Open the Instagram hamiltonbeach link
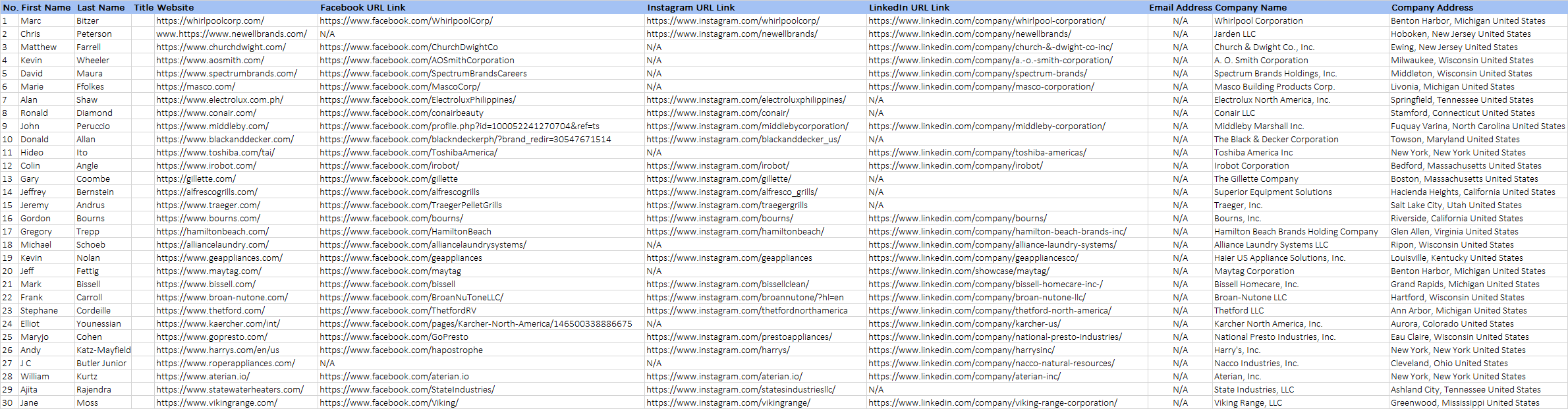The height and width of the screenshot is (409, 1568). coord(735,231)
